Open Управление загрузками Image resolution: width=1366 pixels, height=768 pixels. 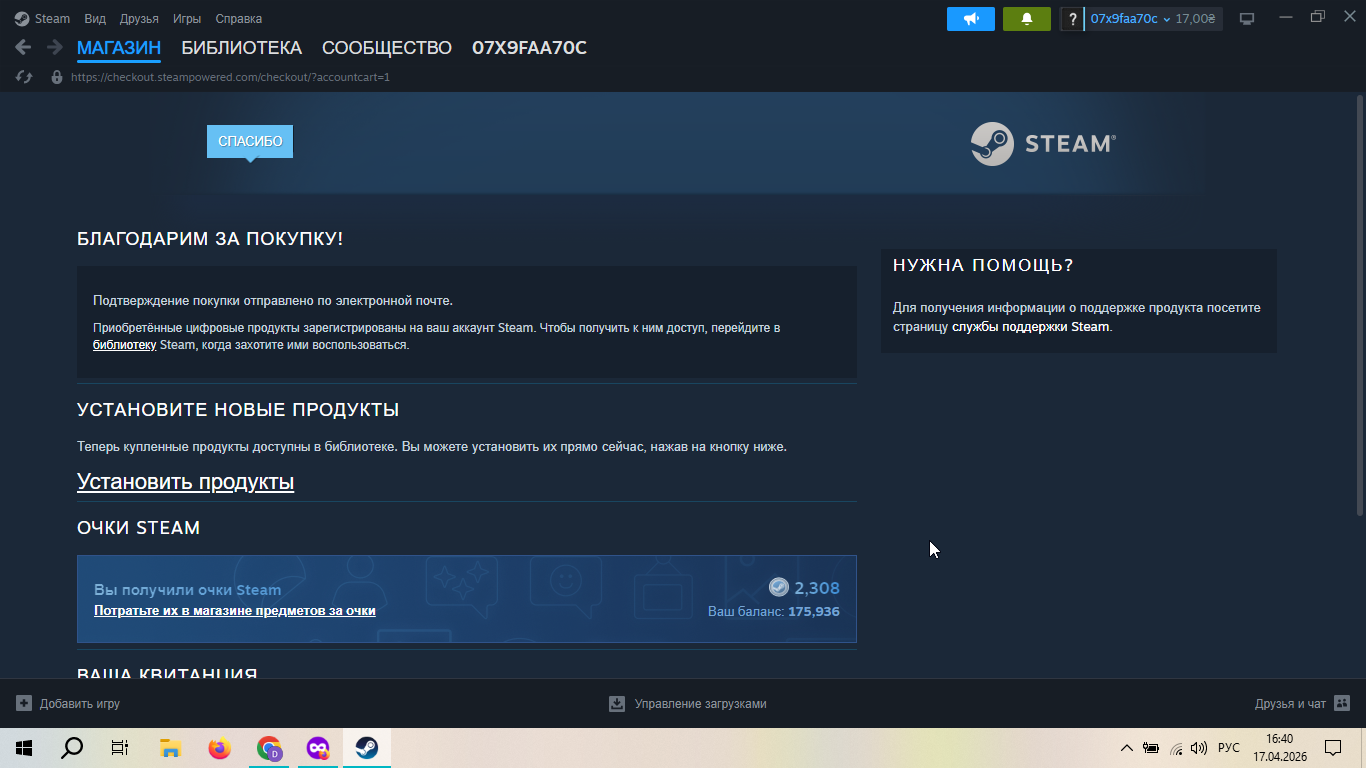tap(688, 703)
